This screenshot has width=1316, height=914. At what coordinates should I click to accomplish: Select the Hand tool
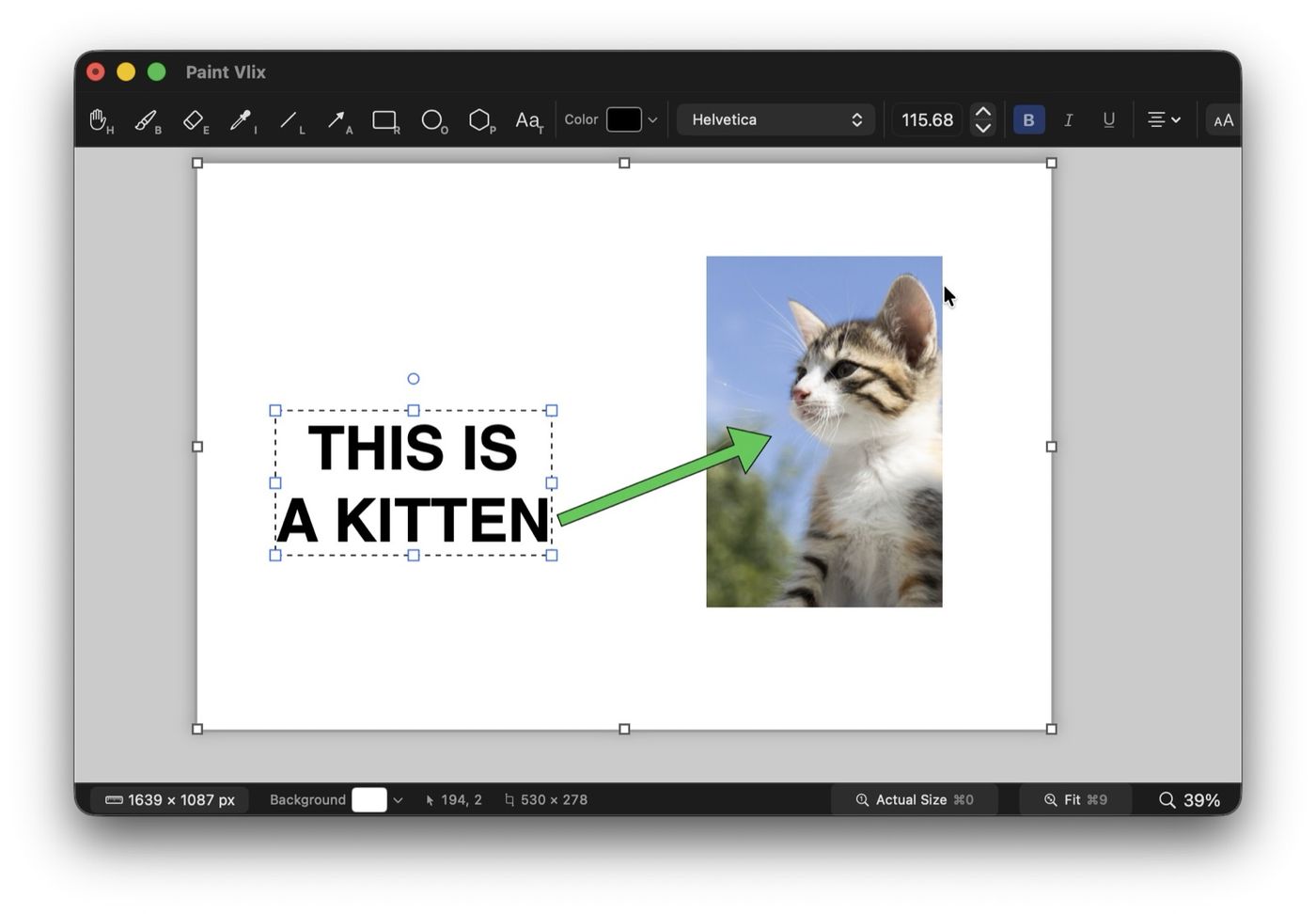point(100,120)
